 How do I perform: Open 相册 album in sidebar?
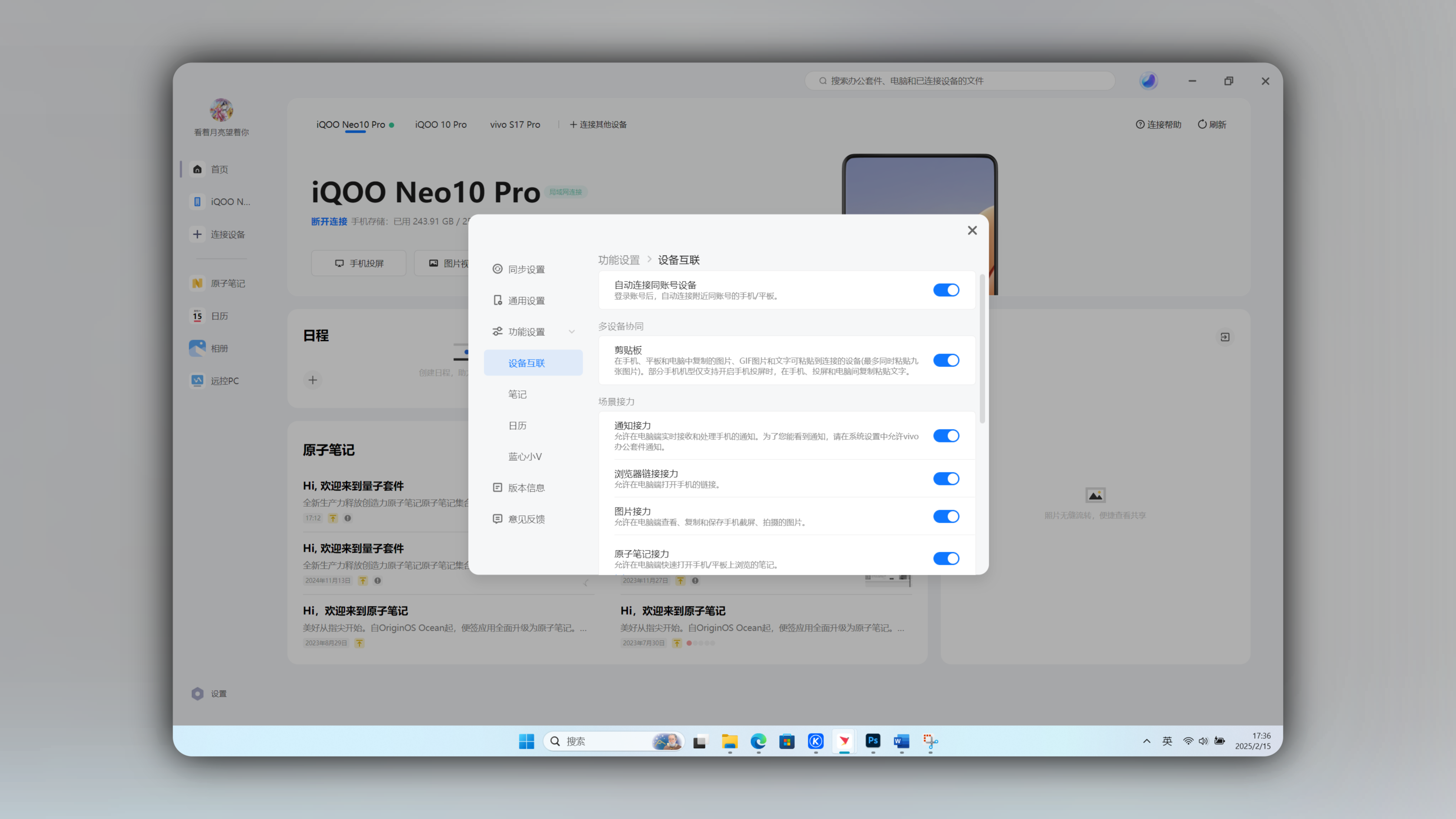point(210,348)
